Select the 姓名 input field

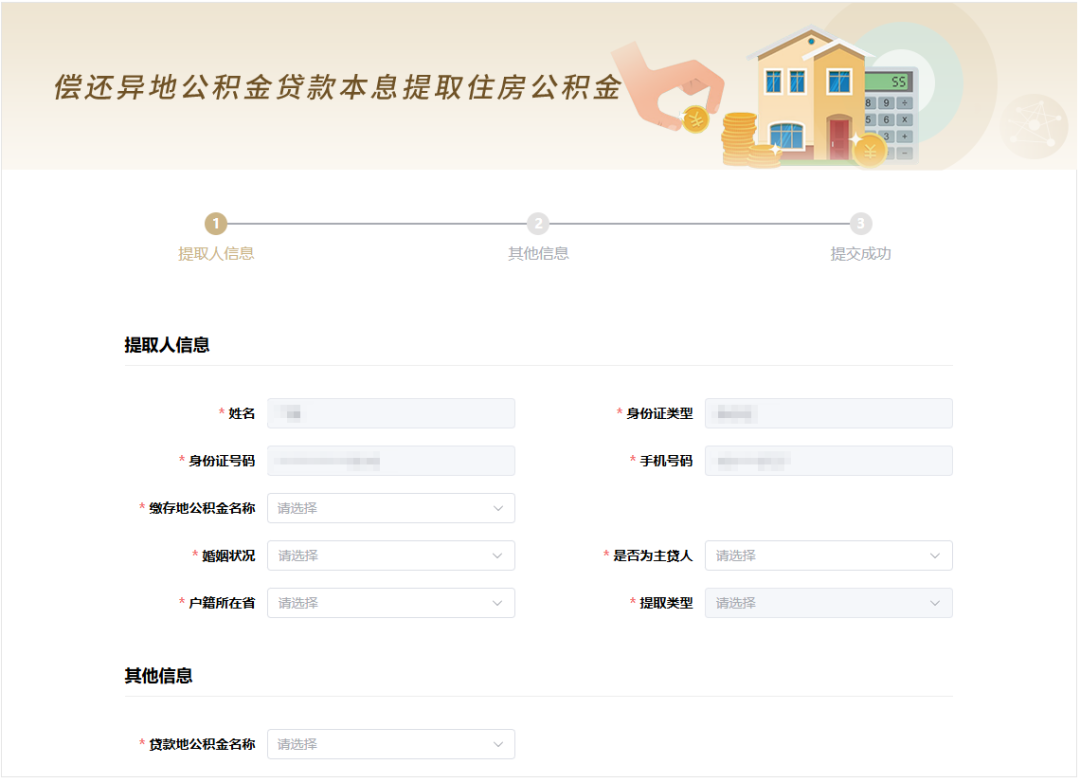[390, 412]
